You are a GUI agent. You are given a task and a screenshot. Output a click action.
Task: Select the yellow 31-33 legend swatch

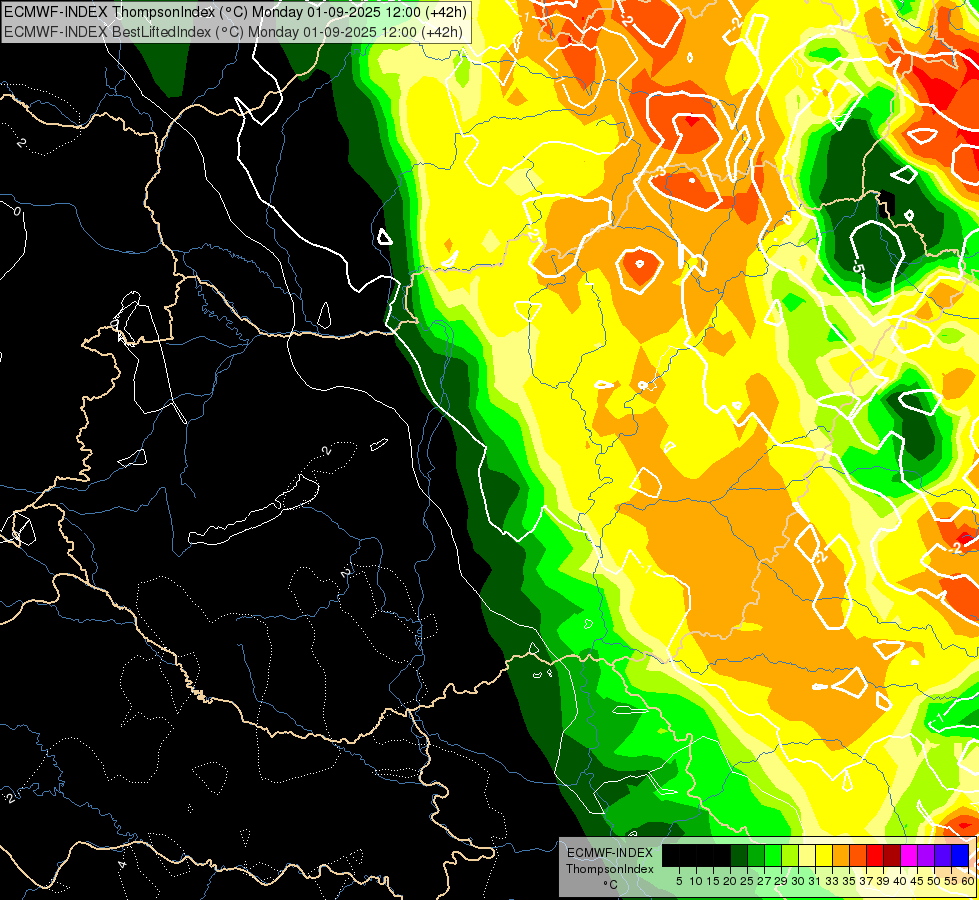[824, 855]
